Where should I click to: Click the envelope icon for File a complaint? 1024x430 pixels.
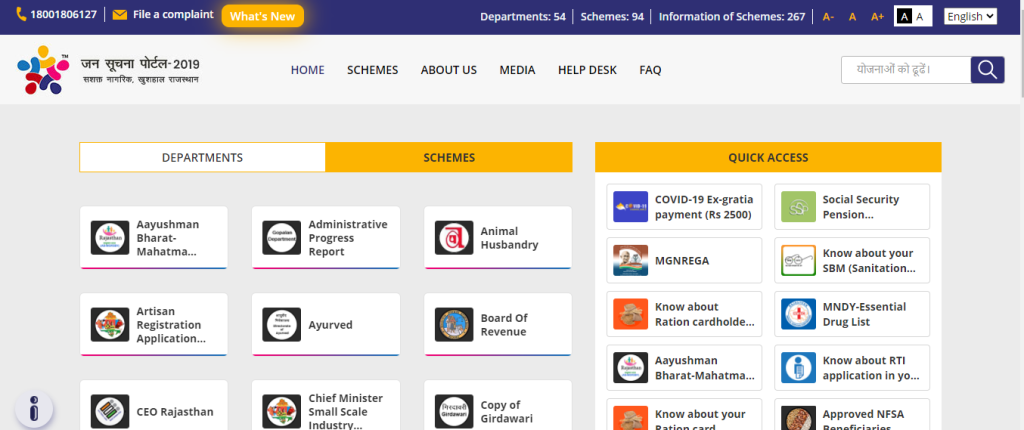tap(120, 14)
